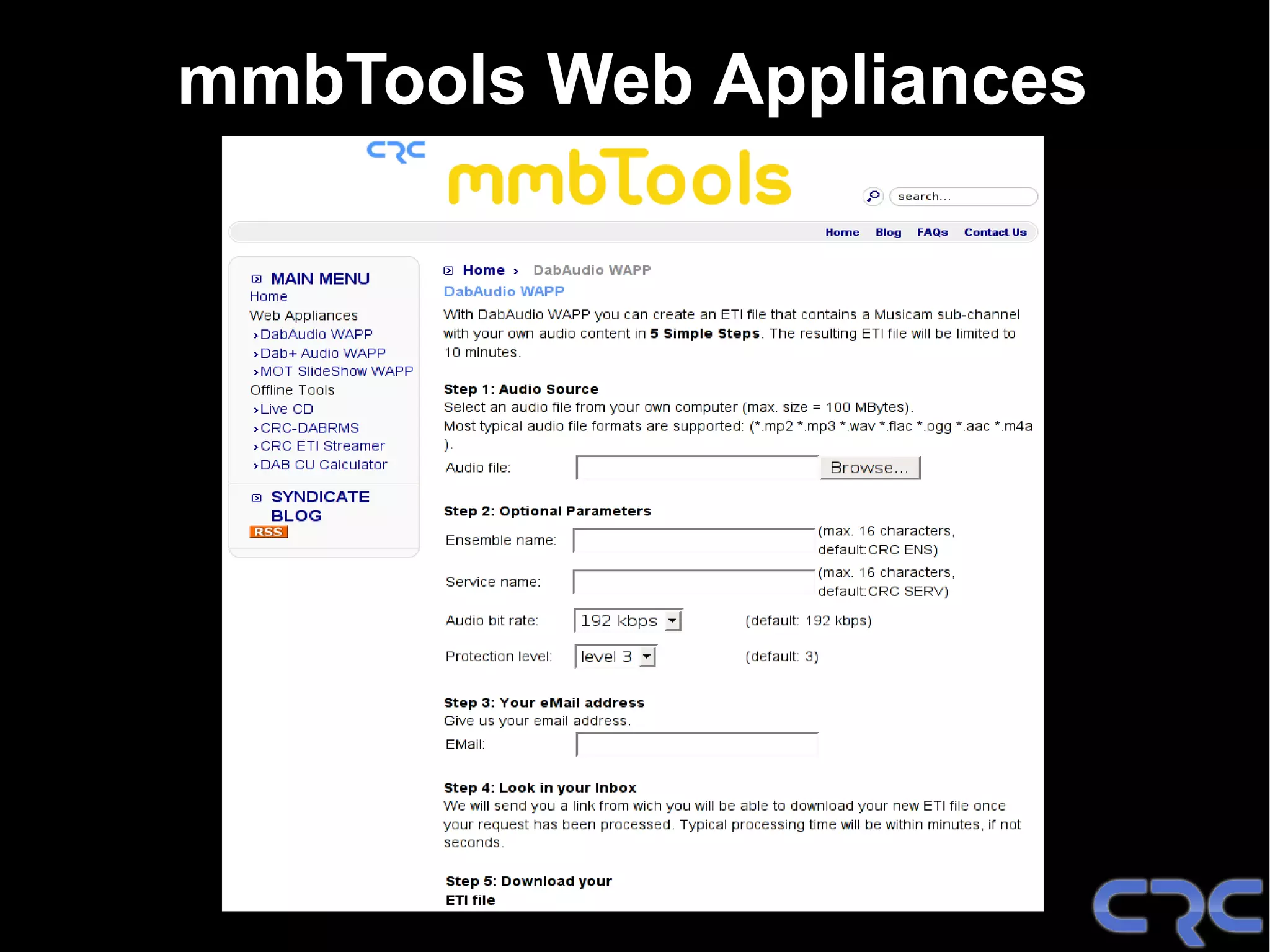Click the Step 1: Audio Source heading
1270x952 pixels.
click(521, 389)
